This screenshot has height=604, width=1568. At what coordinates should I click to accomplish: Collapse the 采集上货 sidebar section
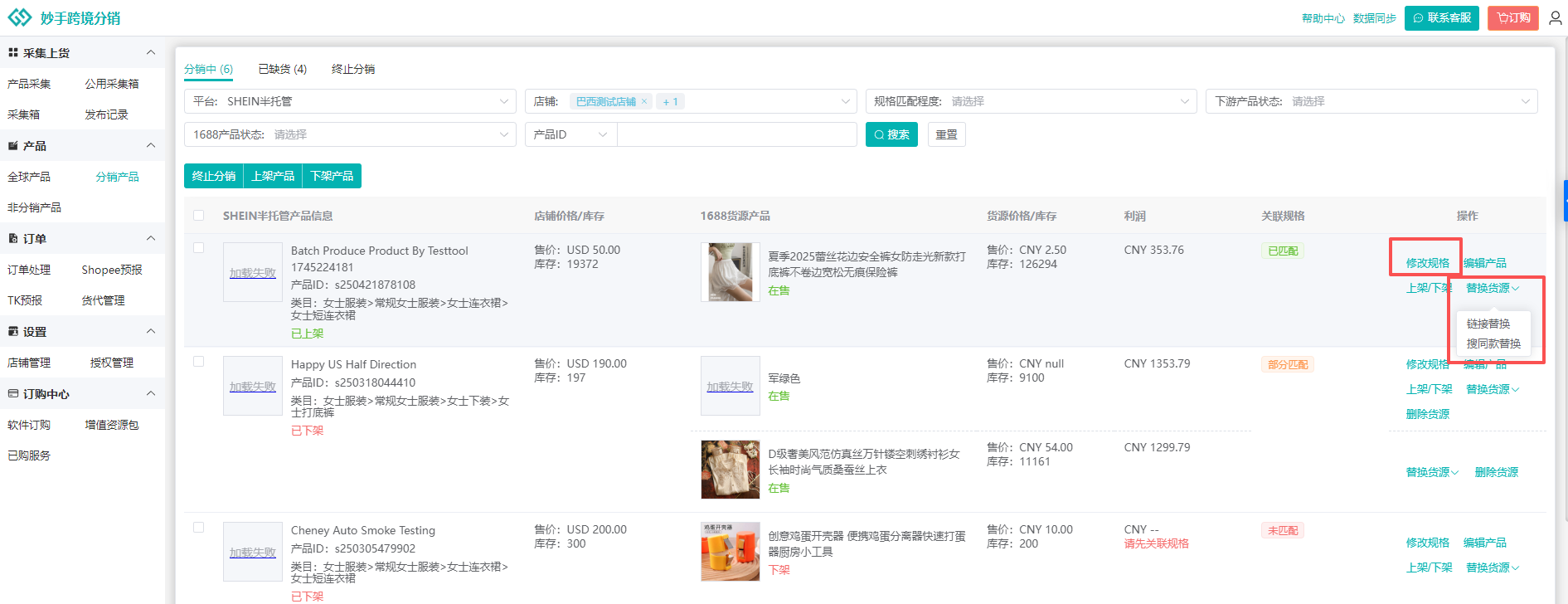point(151,52)
